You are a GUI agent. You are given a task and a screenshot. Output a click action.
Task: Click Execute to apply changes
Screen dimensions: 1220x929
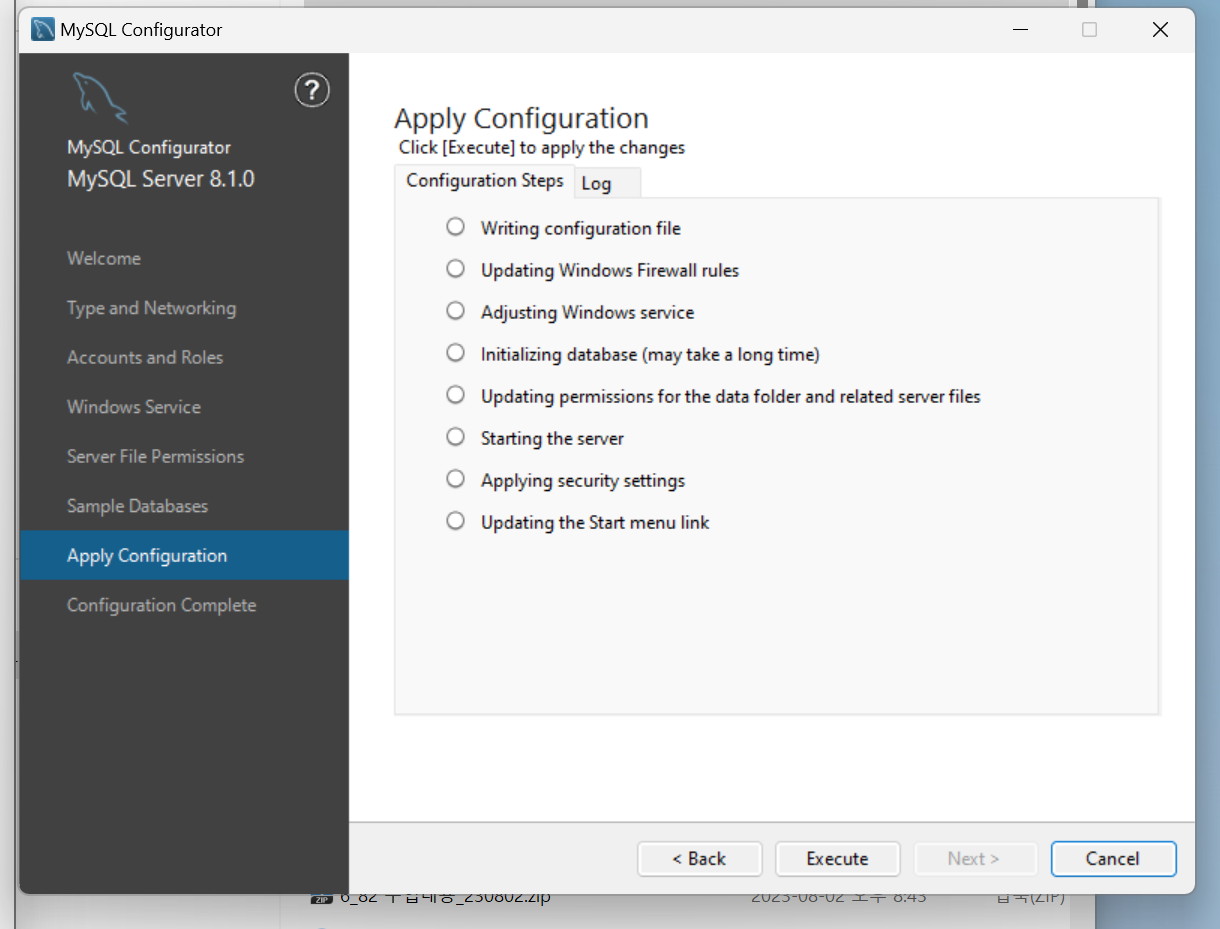[x=838, y=859]
